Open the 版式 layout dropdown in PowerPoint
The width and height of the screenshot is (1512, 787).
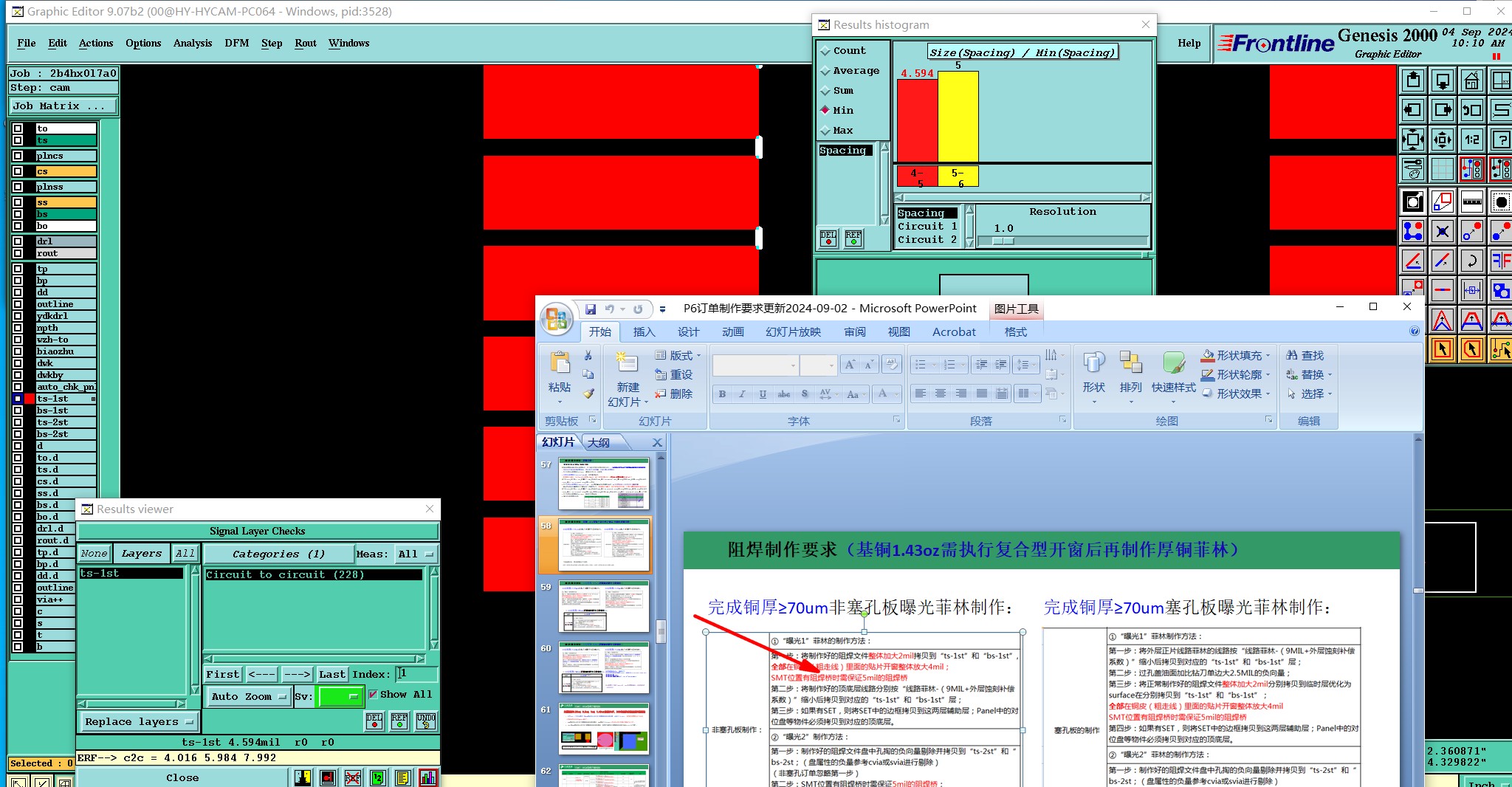[x=678, y=356]
